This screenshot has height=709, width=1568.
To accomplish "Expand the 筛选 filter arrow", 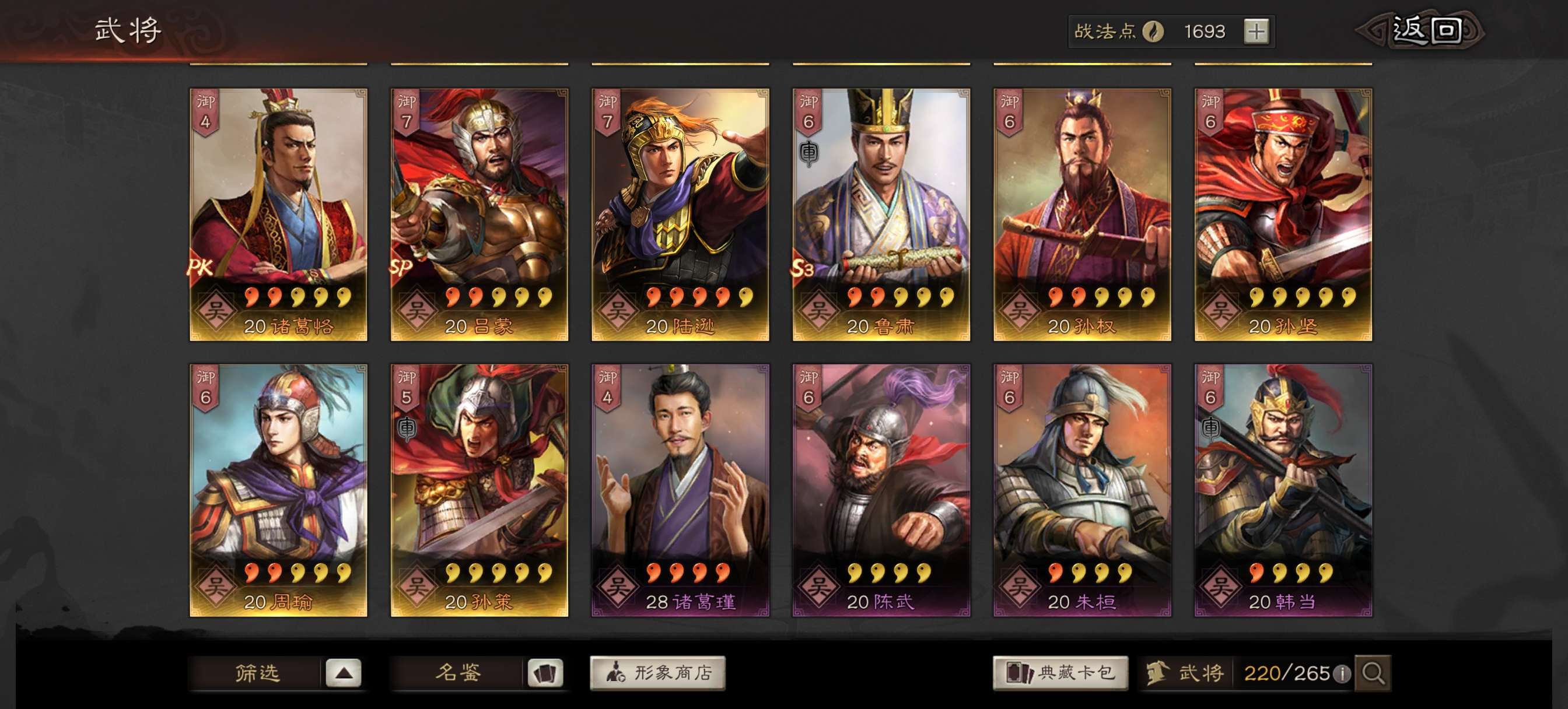I will pos(344,673).
